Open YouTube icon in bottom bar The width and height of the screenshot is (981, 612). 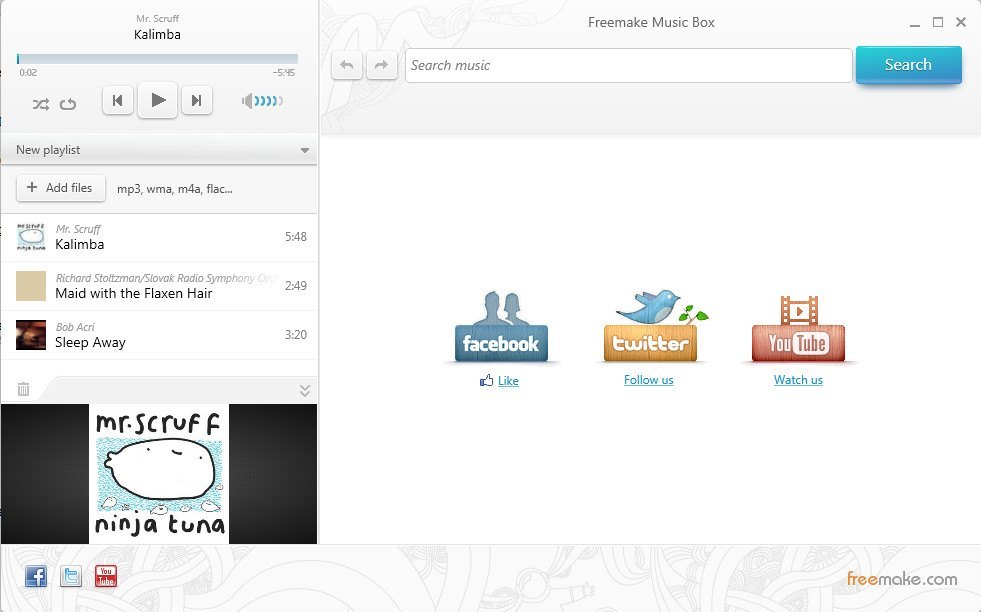click(x=106, y=576)
